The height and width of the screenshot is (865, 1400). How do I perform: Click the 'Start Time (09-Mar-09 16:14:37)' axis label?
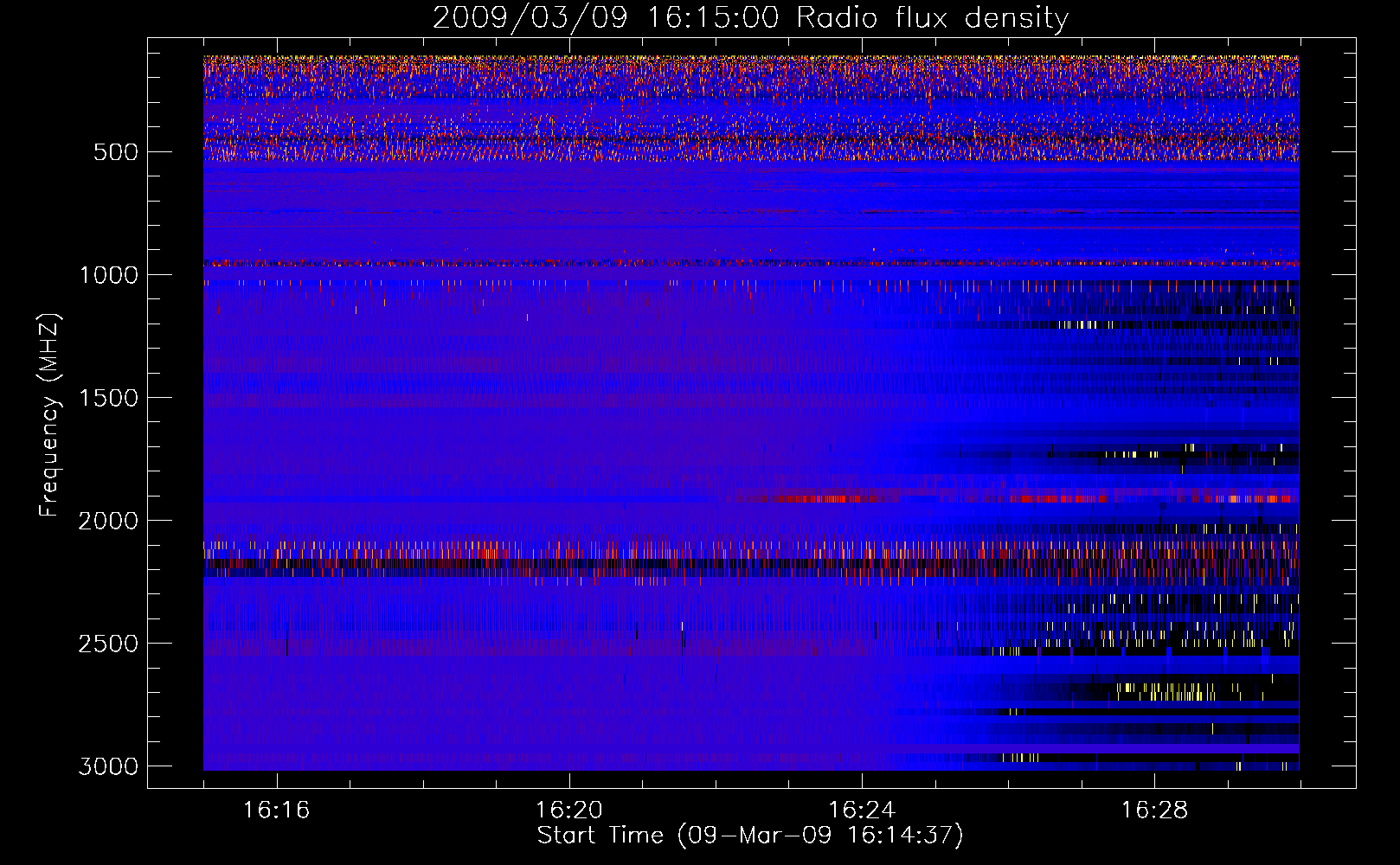[x=750, y=836]
